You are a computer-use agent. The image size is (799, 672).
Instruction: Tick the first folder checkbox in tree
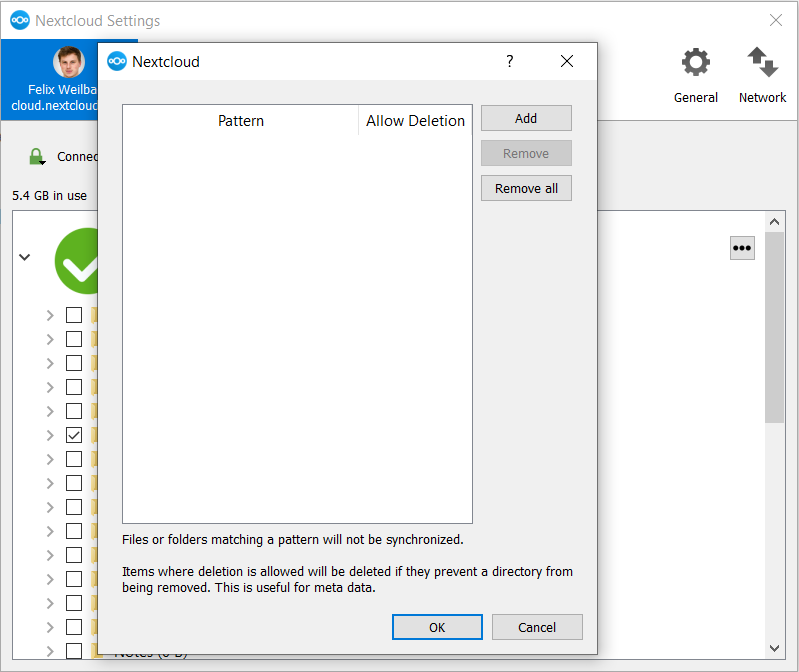[x=74, y=315]
